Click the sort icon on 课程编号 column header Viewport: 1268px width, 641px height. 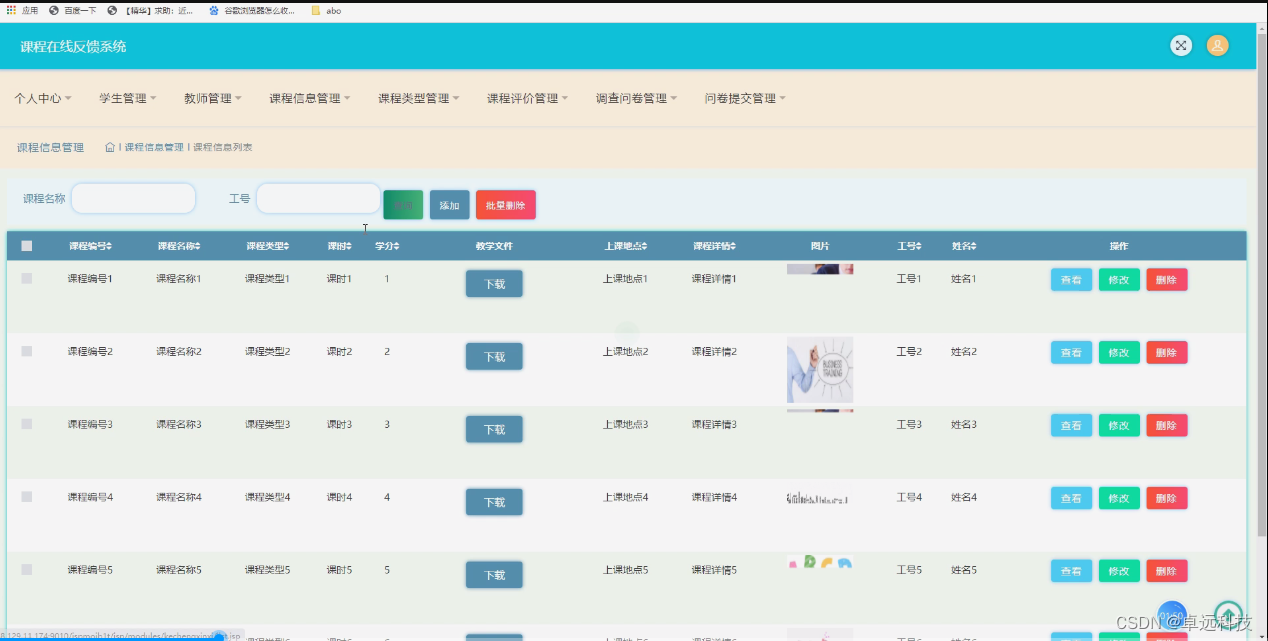point(113,245)
